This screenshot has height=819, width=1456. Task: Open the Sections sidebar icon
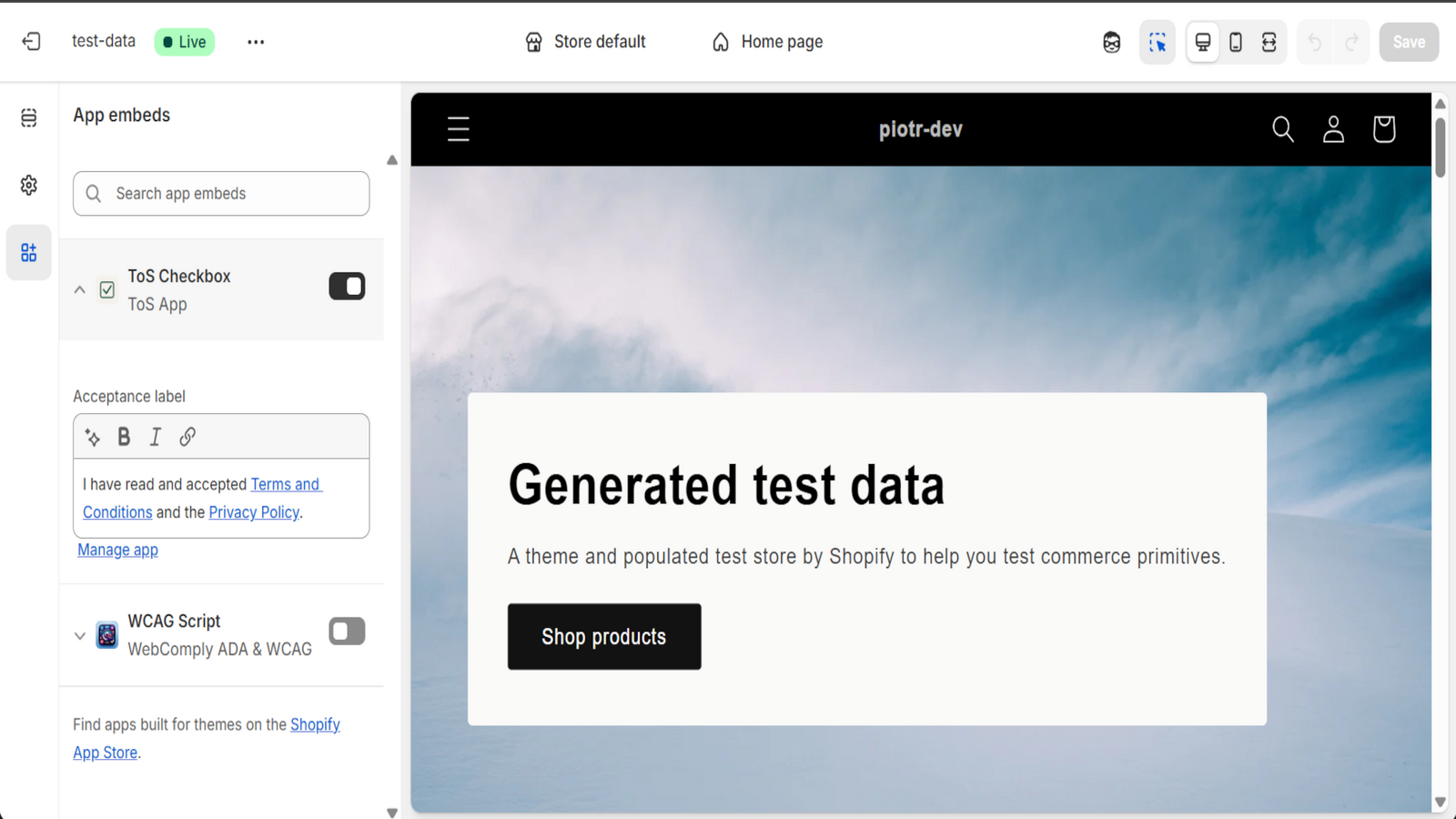pyautogui.click(x=29, y=118)
